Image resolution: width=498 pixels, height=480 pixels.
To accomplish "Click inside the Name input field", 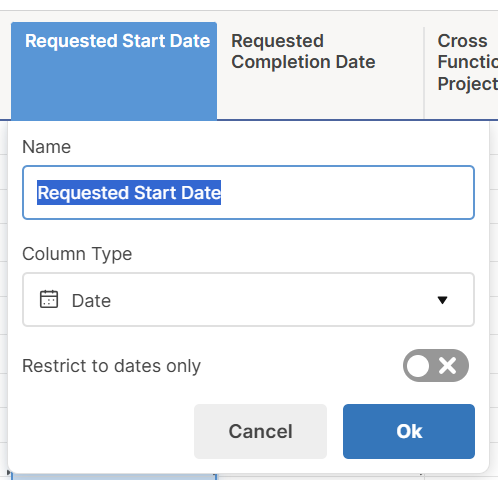I will (x=248, y=193).
